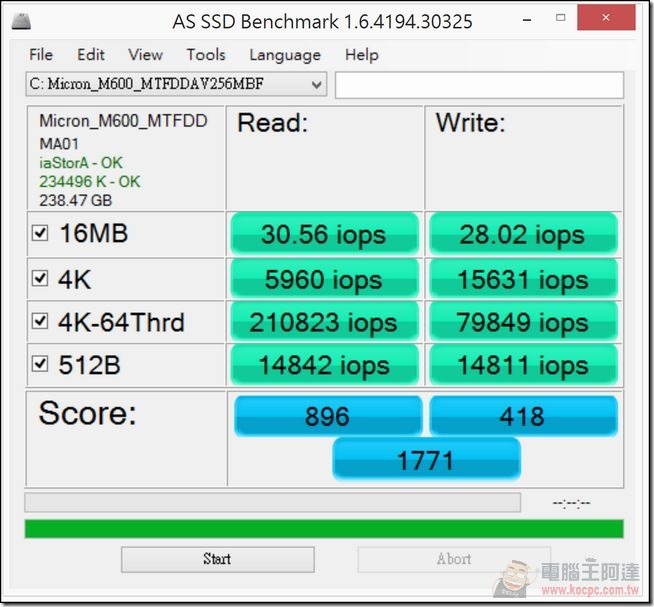The height and width of the screenshot is (607, 654).
Task: Click the 4K write result 15631 iops
Action: point(523,279)
